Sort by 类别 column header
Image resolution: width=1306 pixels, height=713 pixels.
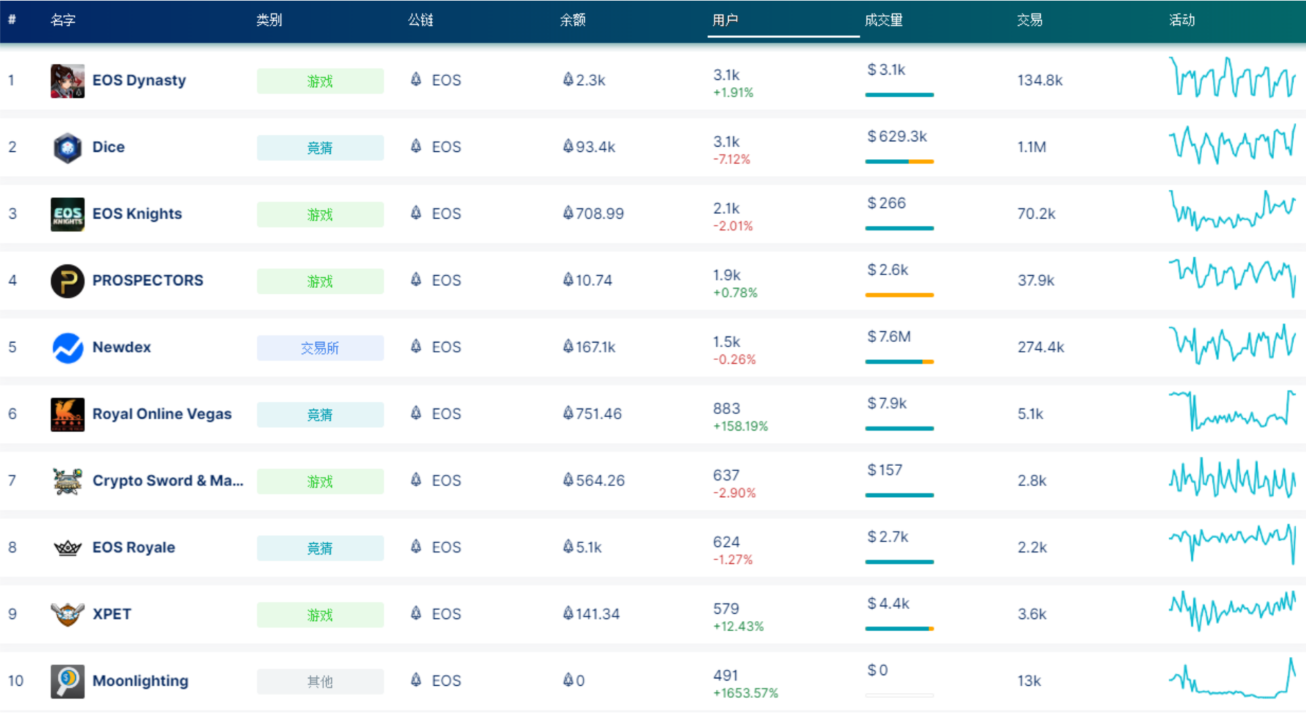269,20
